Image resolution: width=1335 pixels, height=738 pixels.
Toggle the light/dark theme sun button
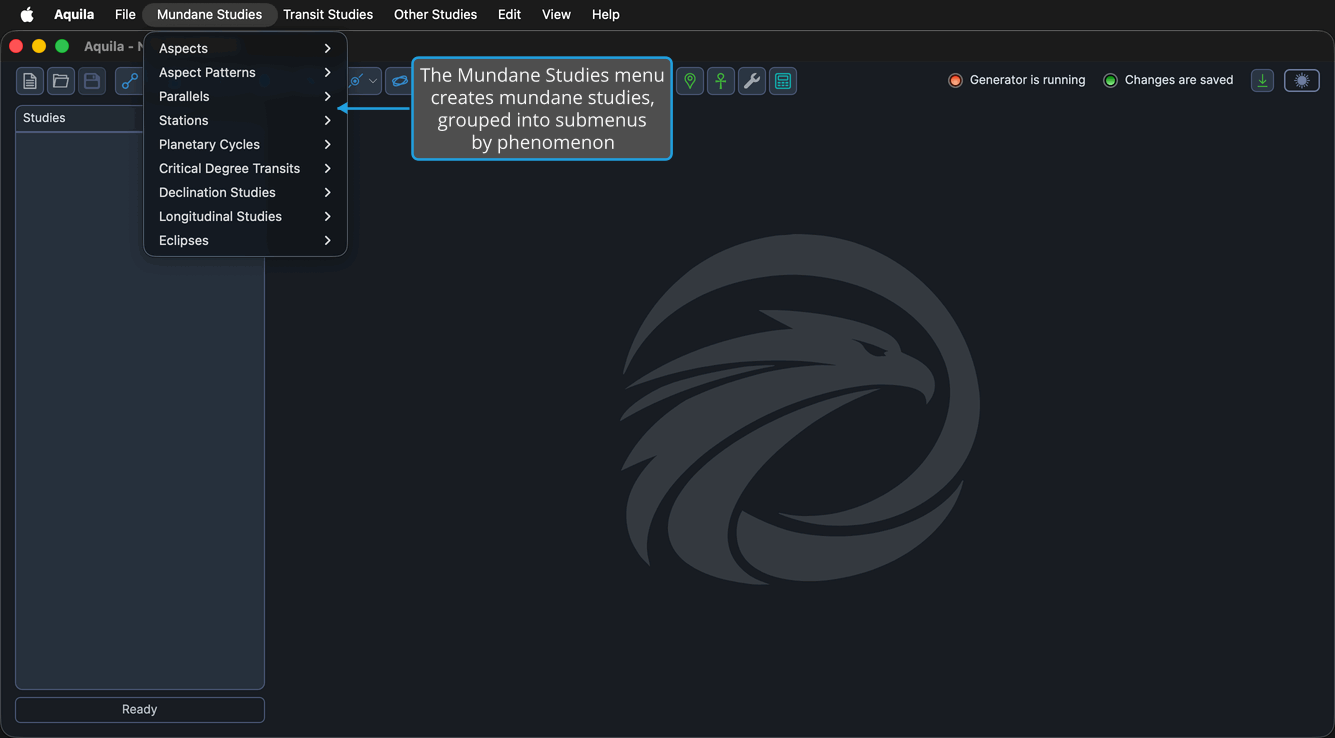[x=1302, y=81]
